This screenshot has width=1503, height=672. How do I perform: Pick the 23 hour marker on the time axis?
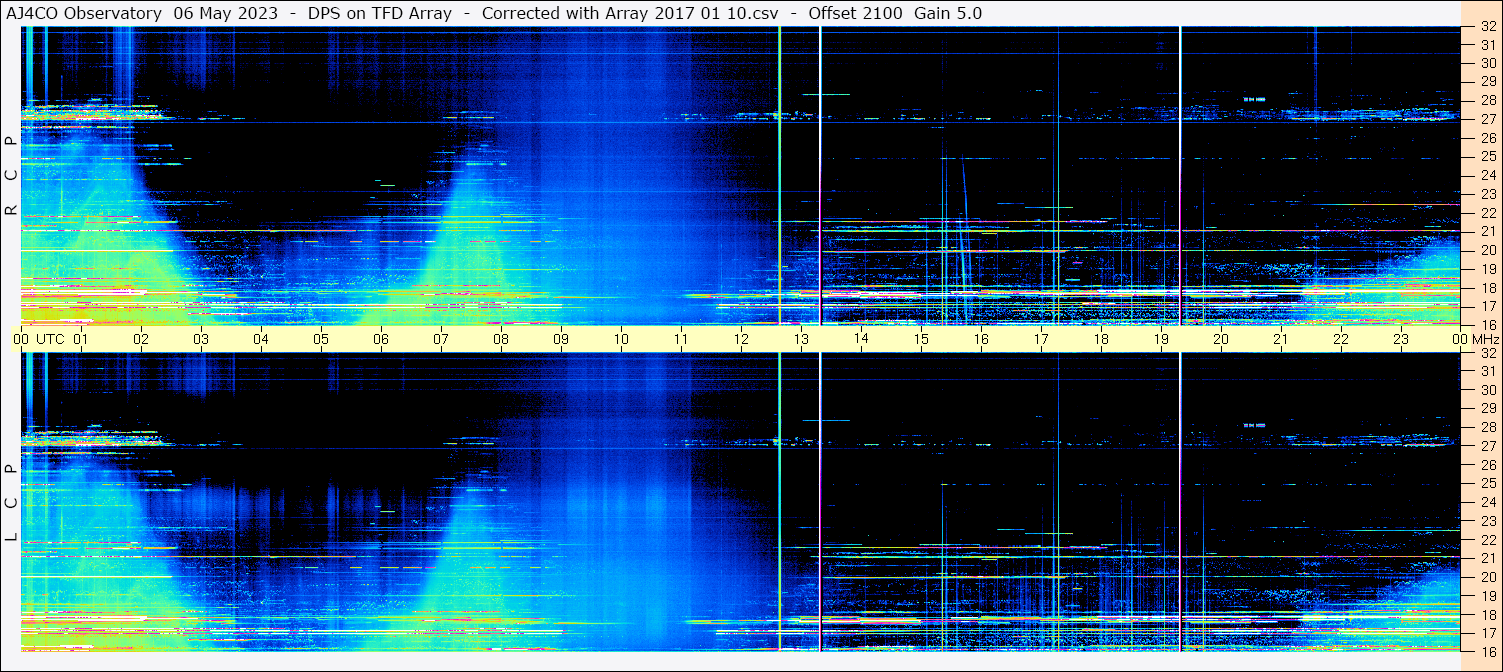click(x=1401, y=339)
